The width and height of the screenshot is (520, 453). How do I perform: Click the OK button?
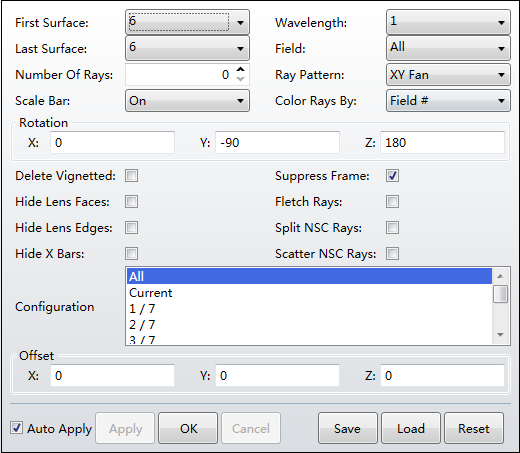[188, 428]
